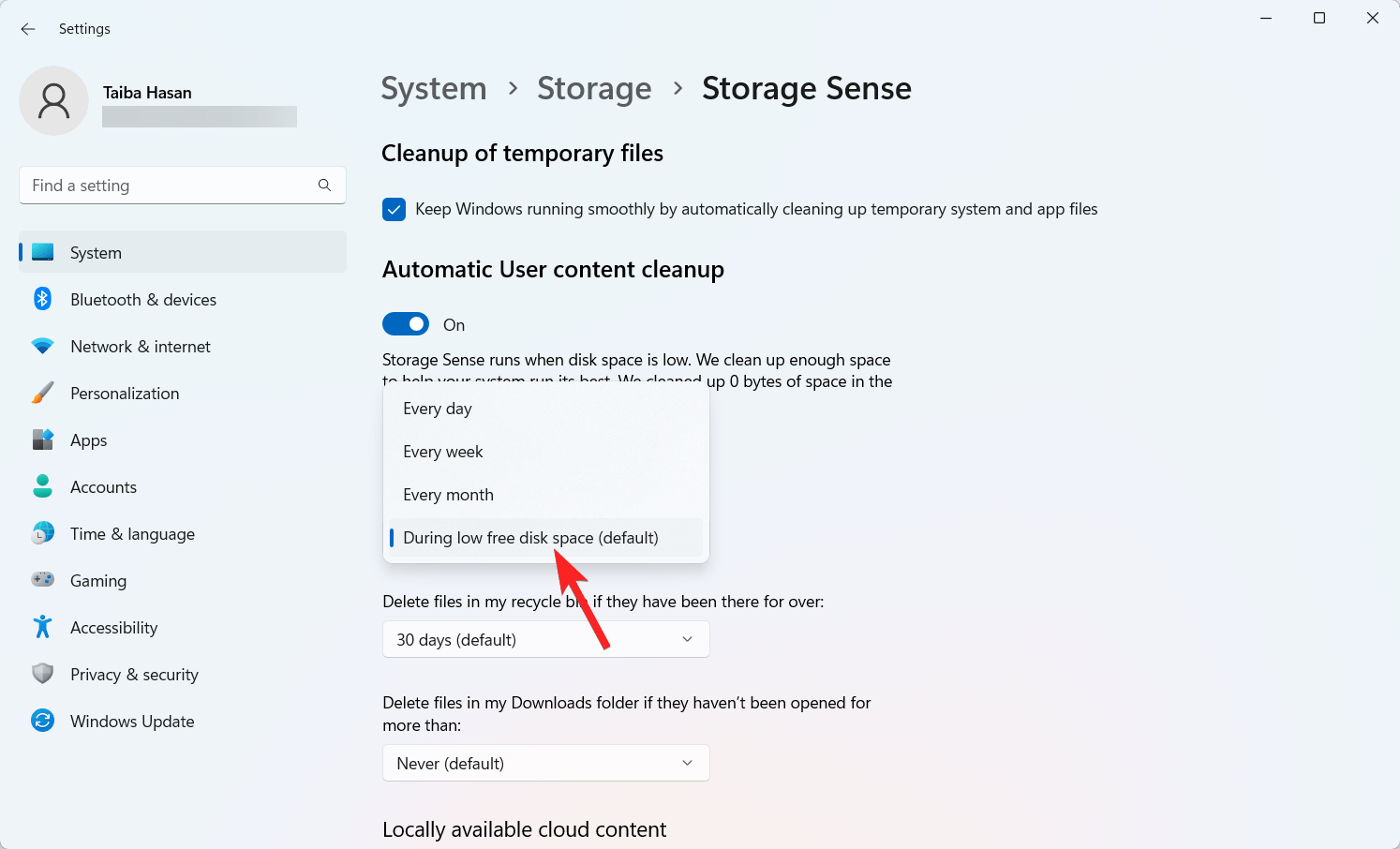Turn off Automatic User content cleanup

(x=406, y=323)
